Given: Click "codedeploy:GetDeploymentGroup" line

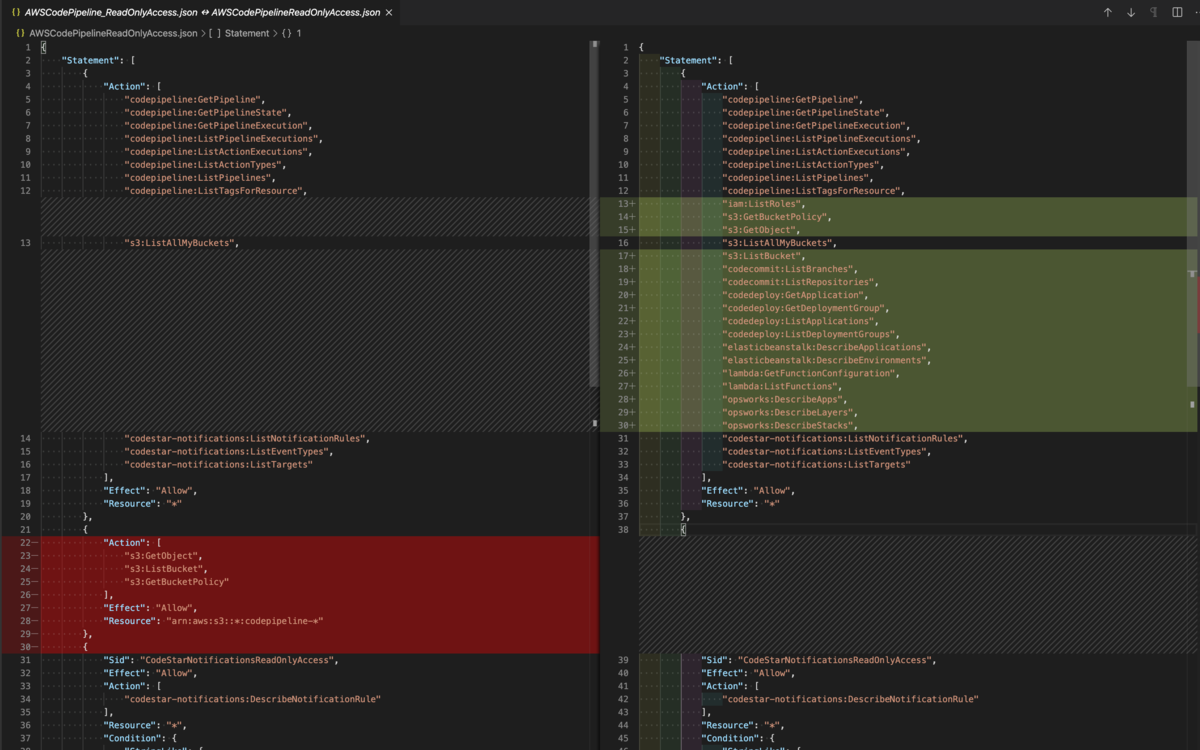Looking at the screenshot, I should (x=806, y=308).
